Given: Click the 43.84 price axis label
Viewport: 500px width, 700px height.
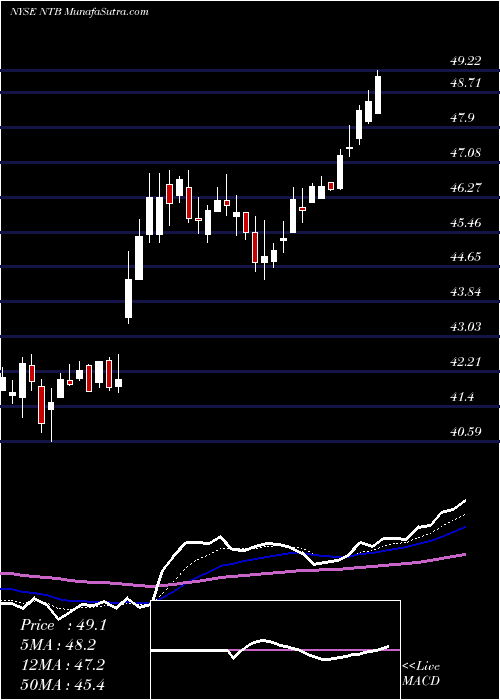Looking at the screenshot, I should [x=466, y=292].
